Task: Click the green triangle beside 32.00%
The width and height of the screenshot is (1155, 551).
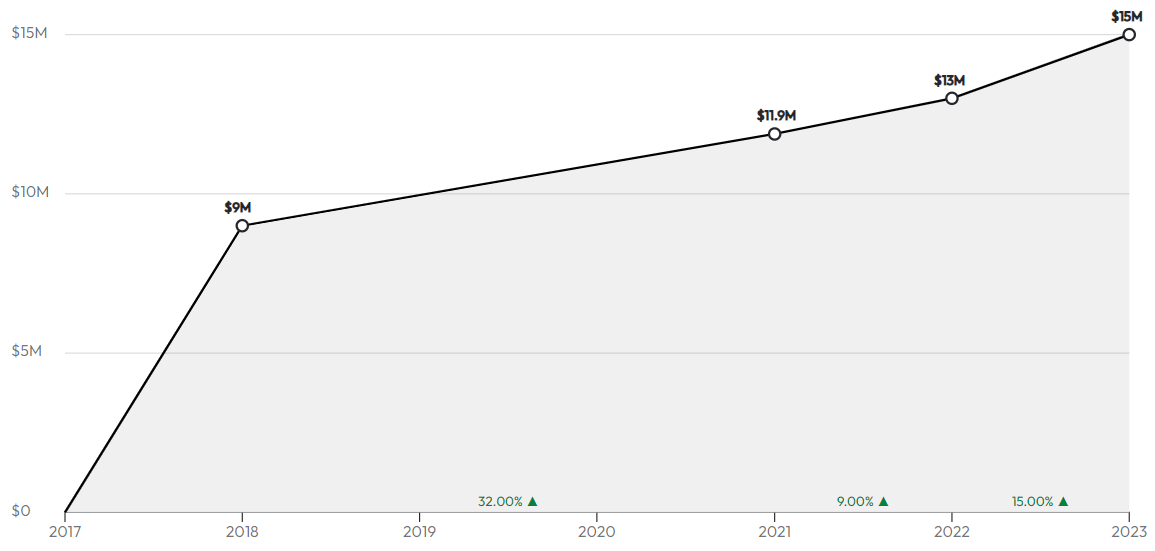Action: [533, 502]
